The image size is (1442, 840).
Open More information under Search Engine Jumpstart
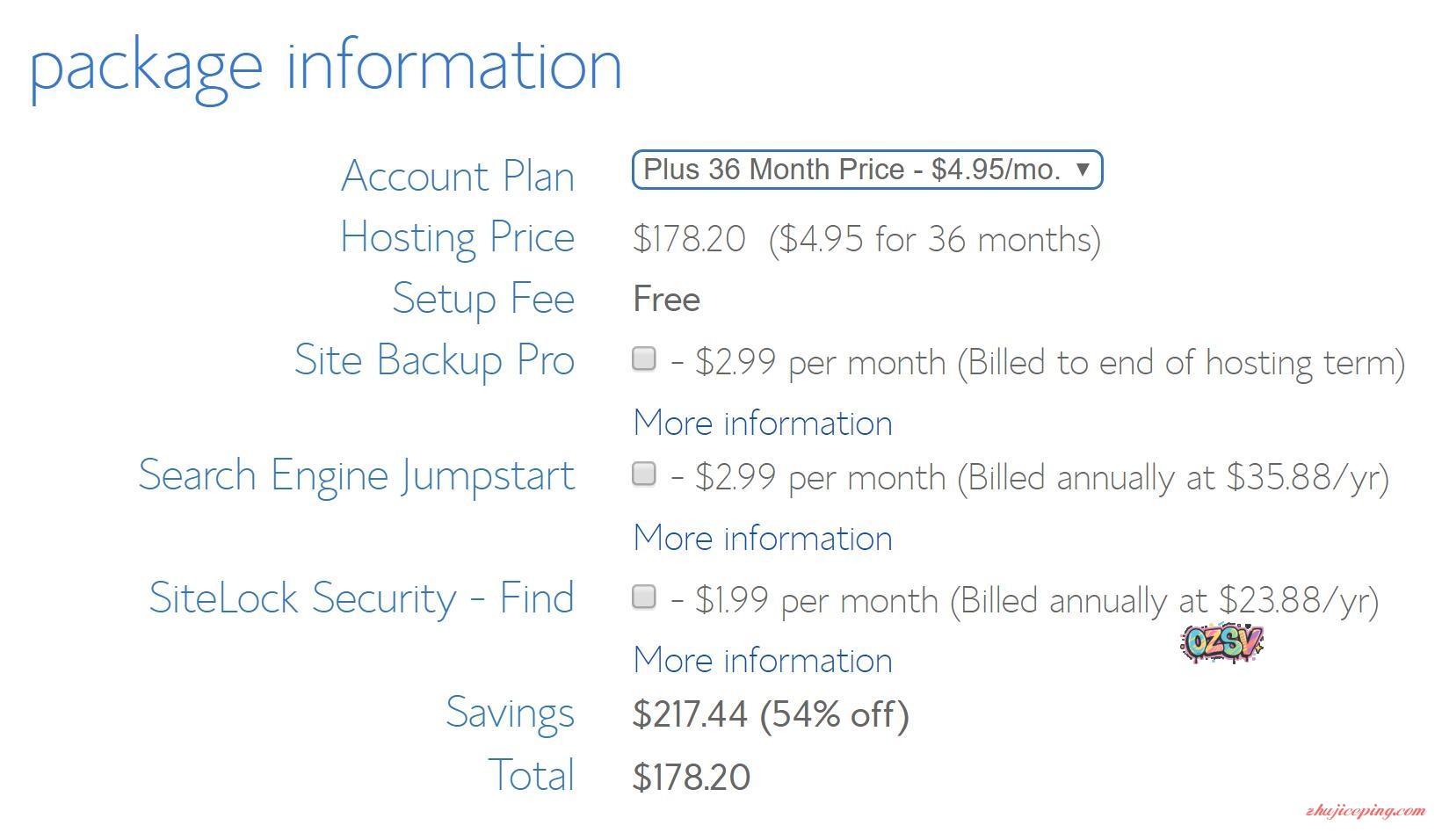tap(763, 538)
